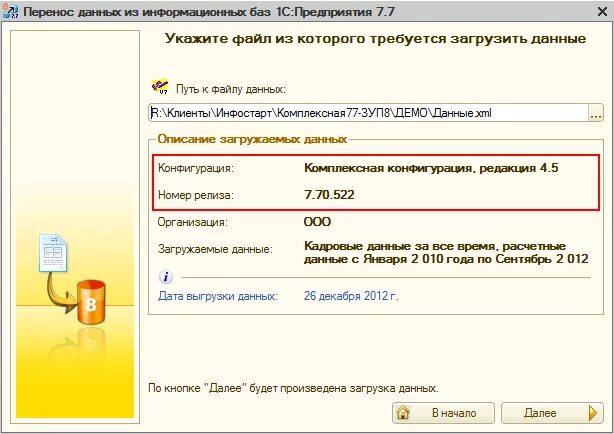Click the Описание загружаемых данных group title

point(252,139)
